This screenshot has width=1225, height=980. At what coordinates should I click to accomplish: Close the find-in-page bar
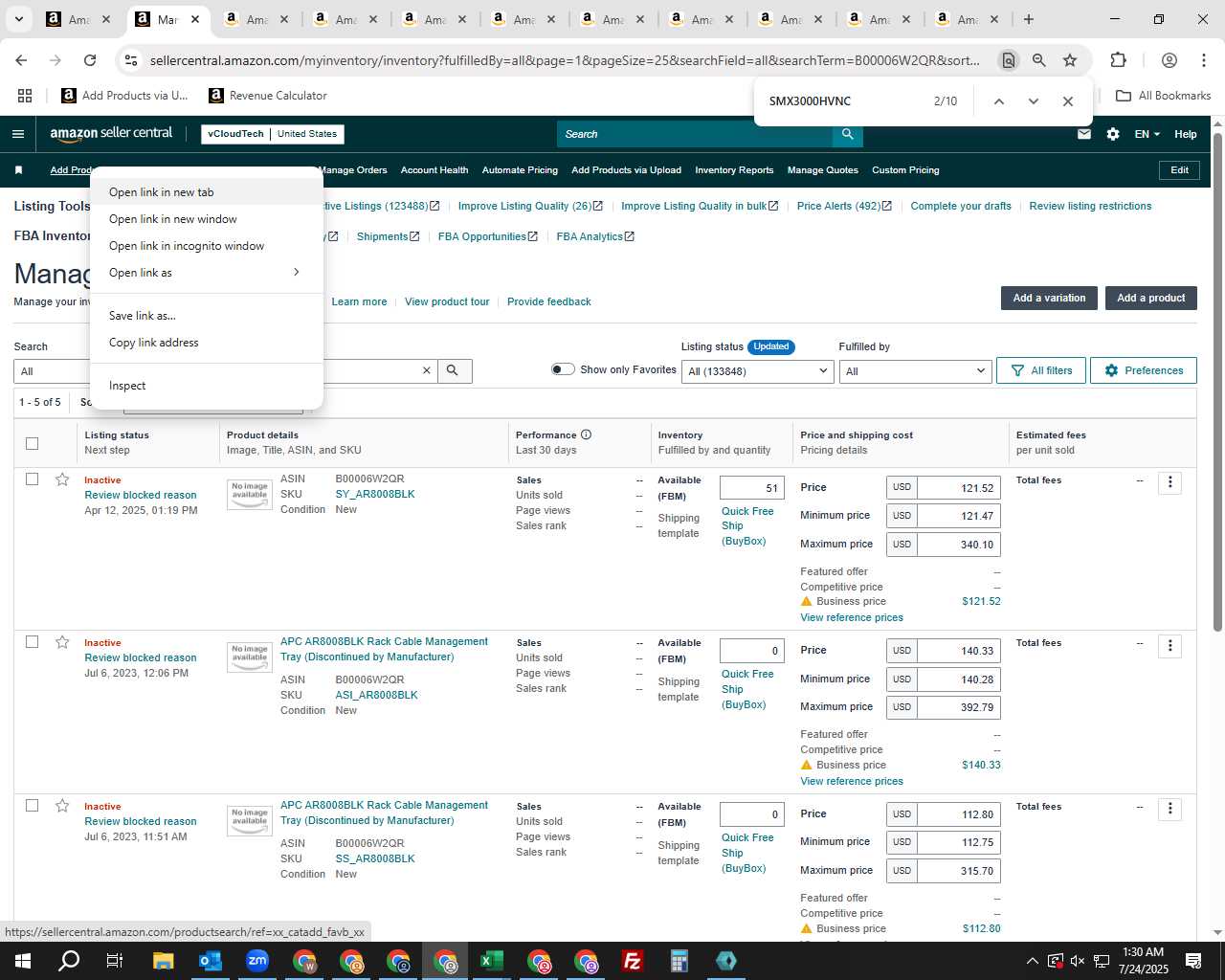[1068, 101]
